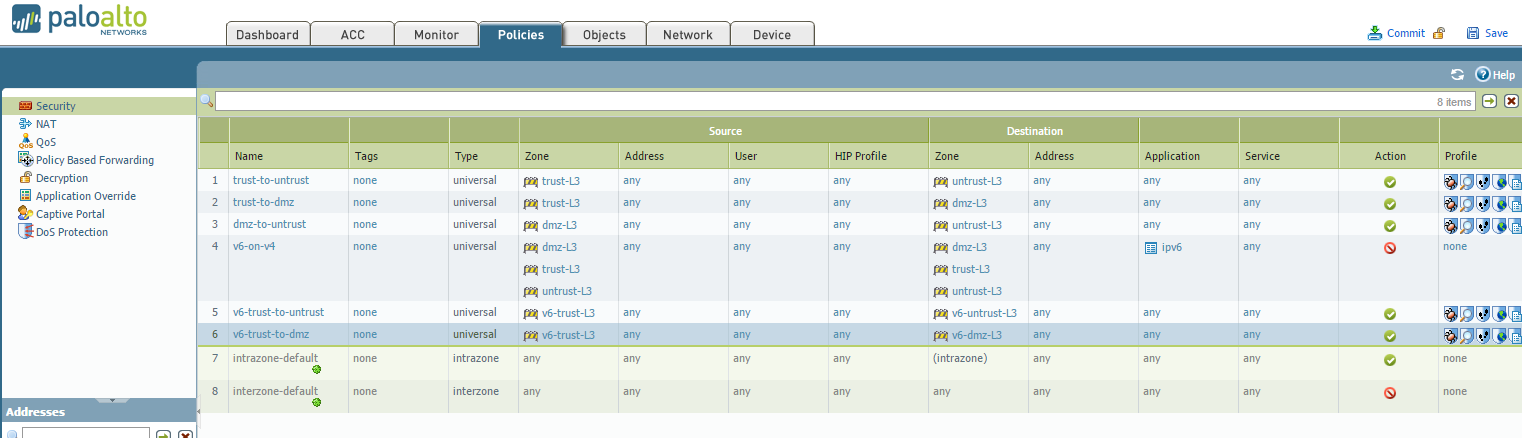Go to the Device tab

(772, 34)
